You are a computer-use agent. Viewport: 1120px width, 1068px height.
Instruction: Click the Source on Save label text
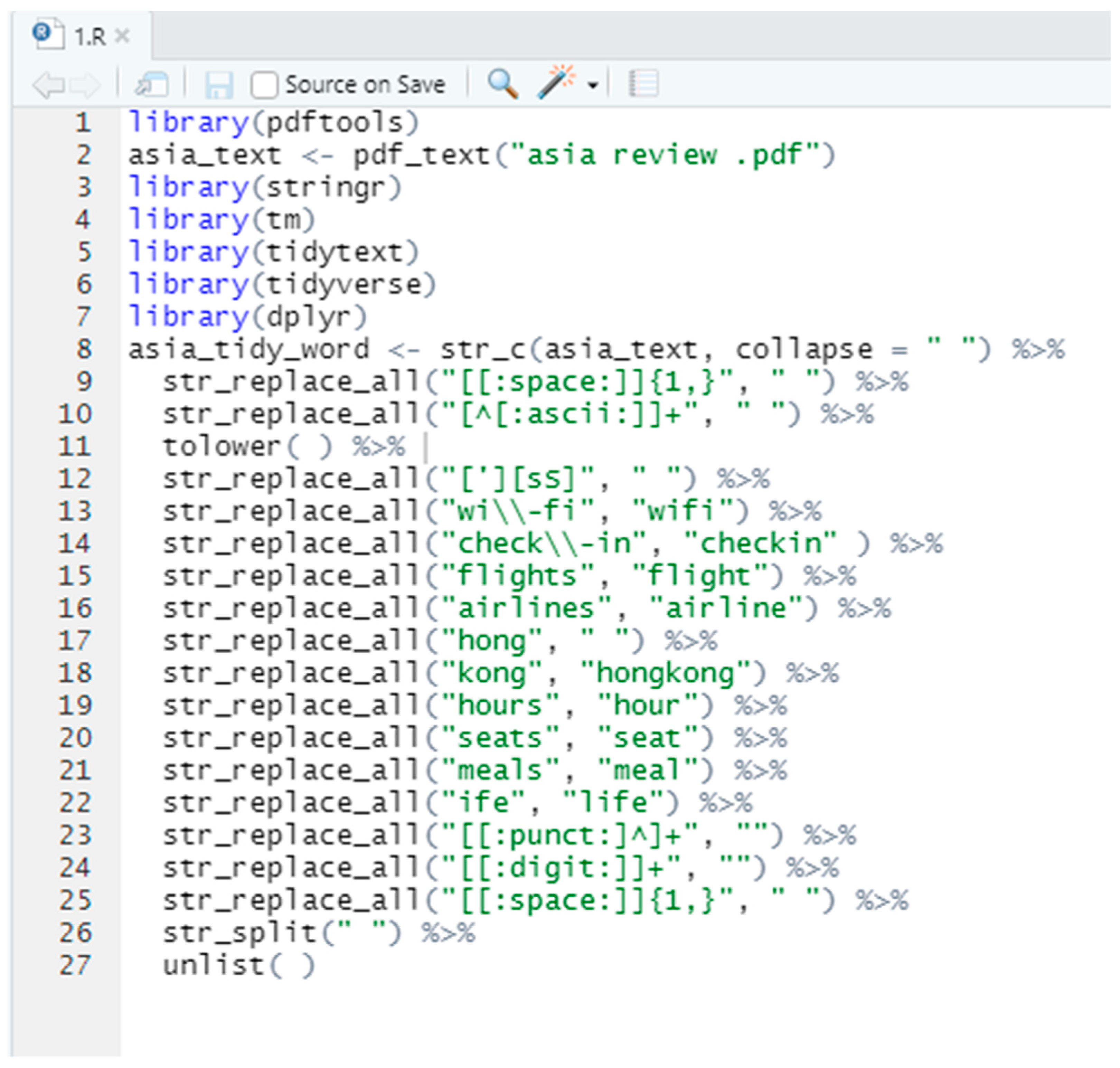[365, 85]
